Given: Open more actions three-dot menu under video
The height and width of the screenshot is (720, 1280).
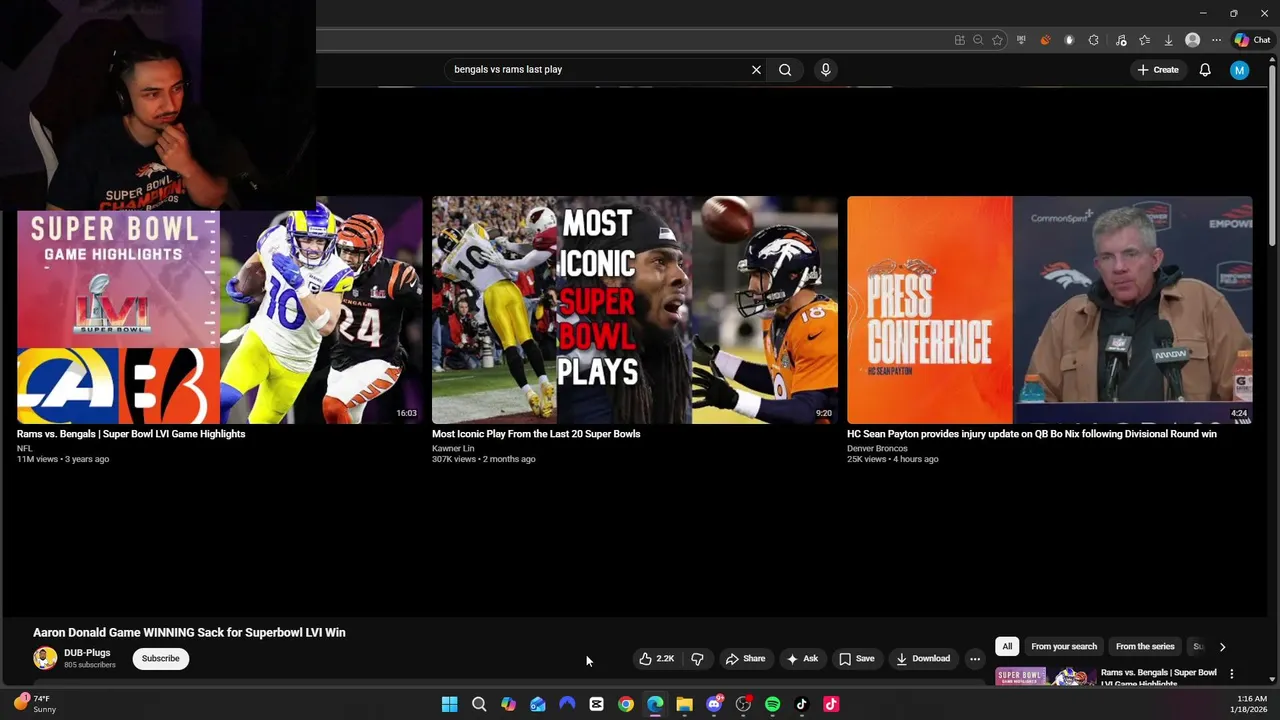Looking at the screenshot, I should (x=975, y=658).
